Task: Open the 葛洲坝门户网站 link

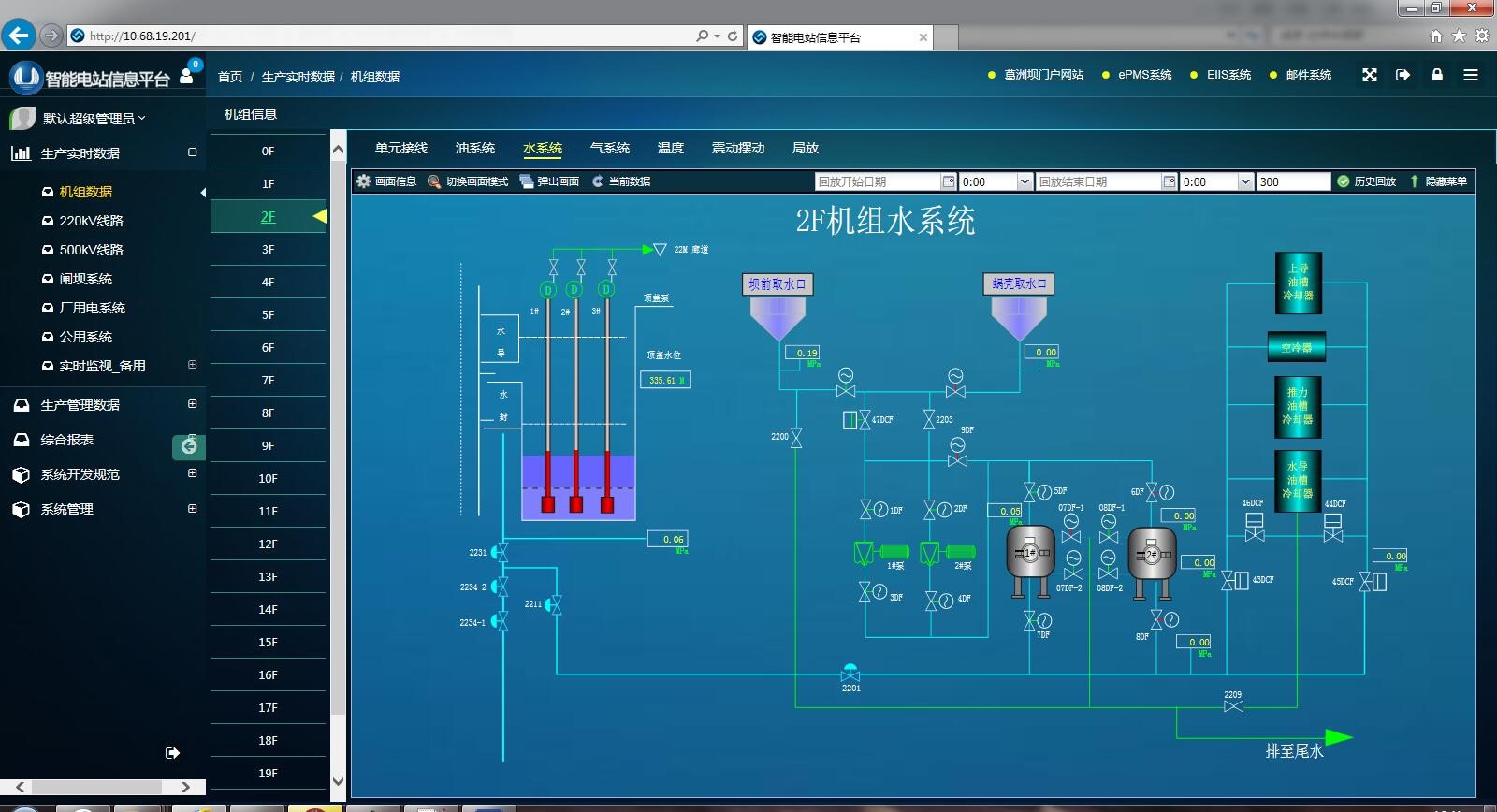Action: (1043, 75)
